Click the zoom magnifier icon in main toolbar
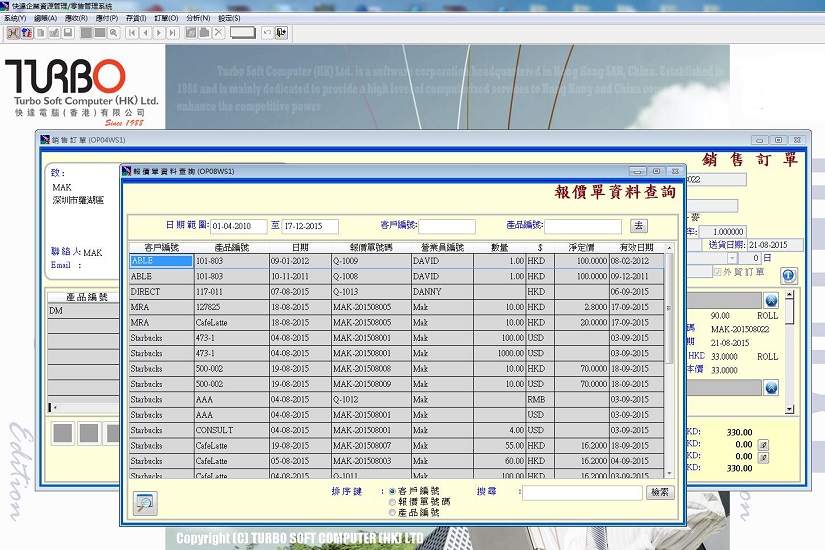The width and height of the screenshot is (825, 550). pos(114,32)
